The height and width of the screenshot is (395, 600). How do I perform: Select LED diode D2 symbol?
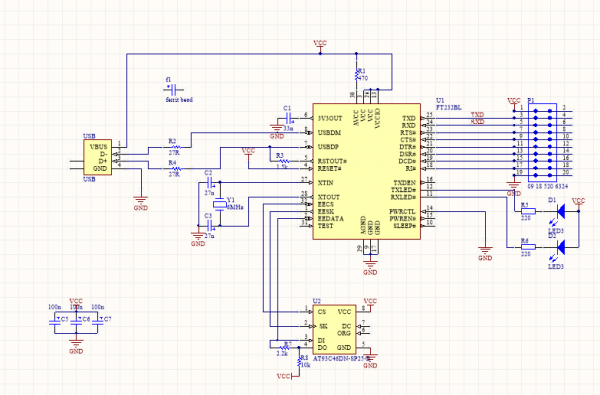pyautogui.click(x=561, y=247)
